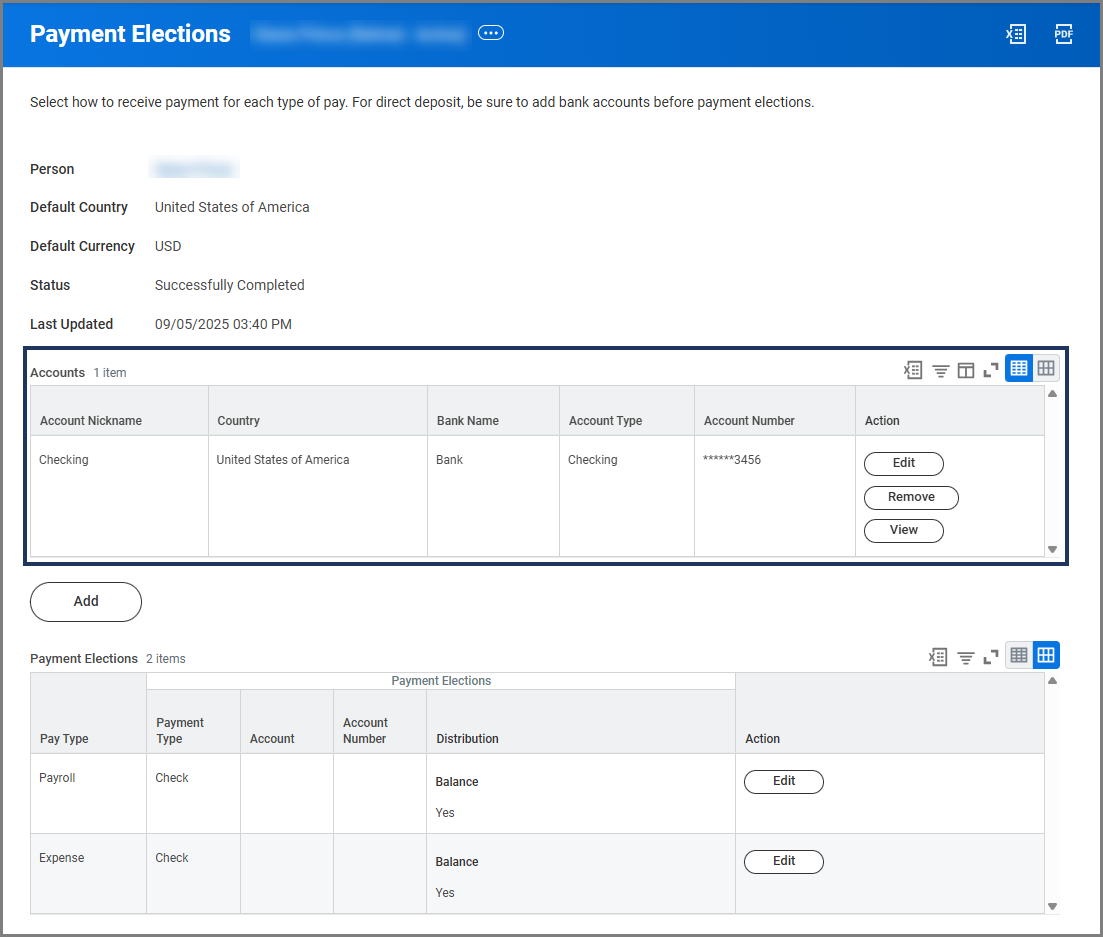Viewport: 1103px width, 937px height.
Task: Edit the Payroll payment election
Action: click(x=784, y=782)
